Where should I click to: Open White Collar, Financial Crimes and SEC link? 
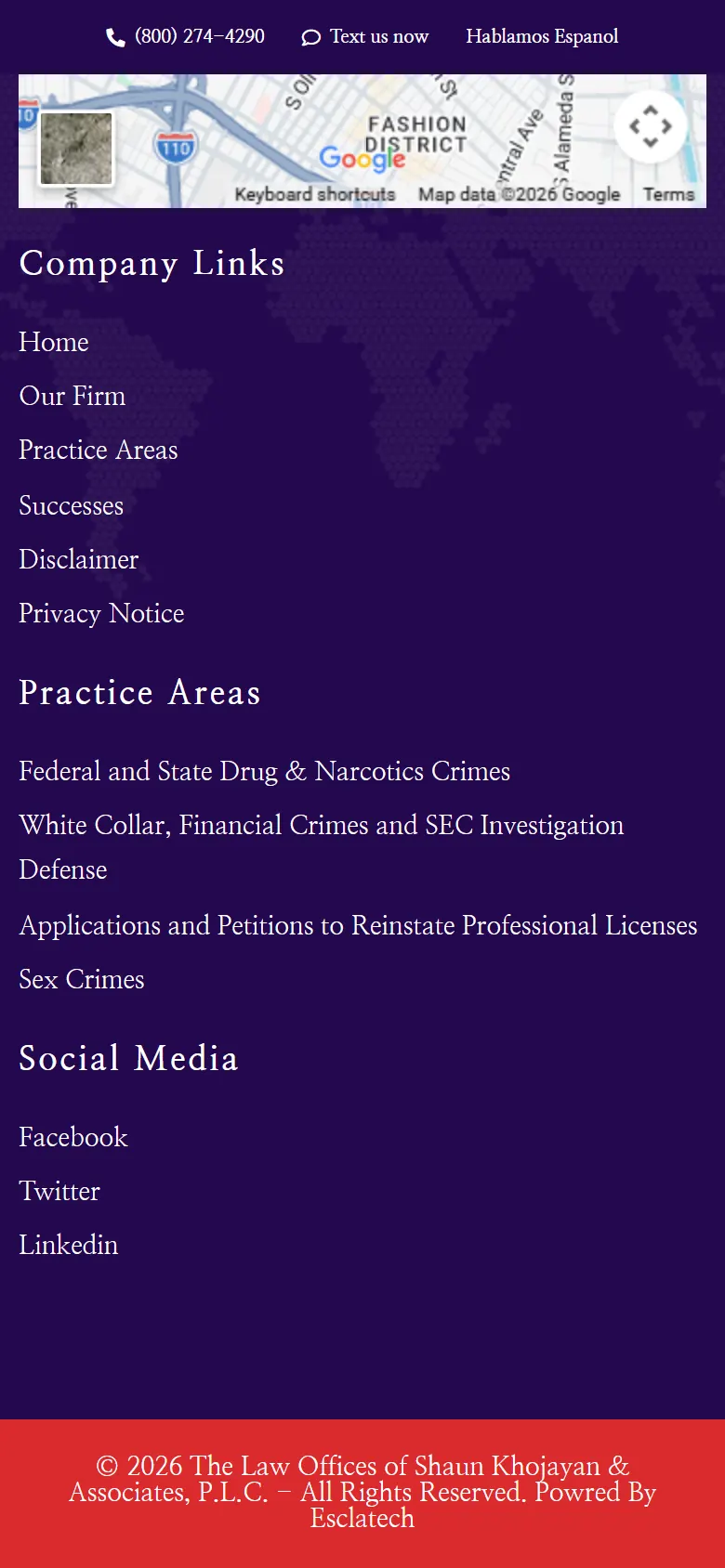click(x=322, y=847)
